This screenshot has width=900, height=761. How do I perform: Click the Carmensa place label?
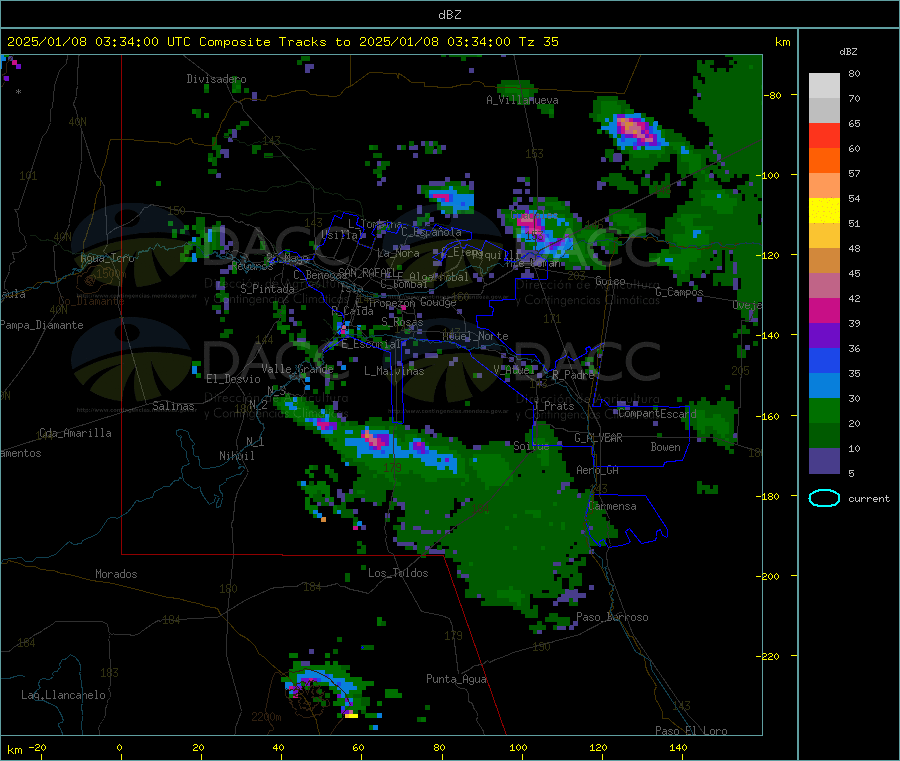[x=612, y=506]
